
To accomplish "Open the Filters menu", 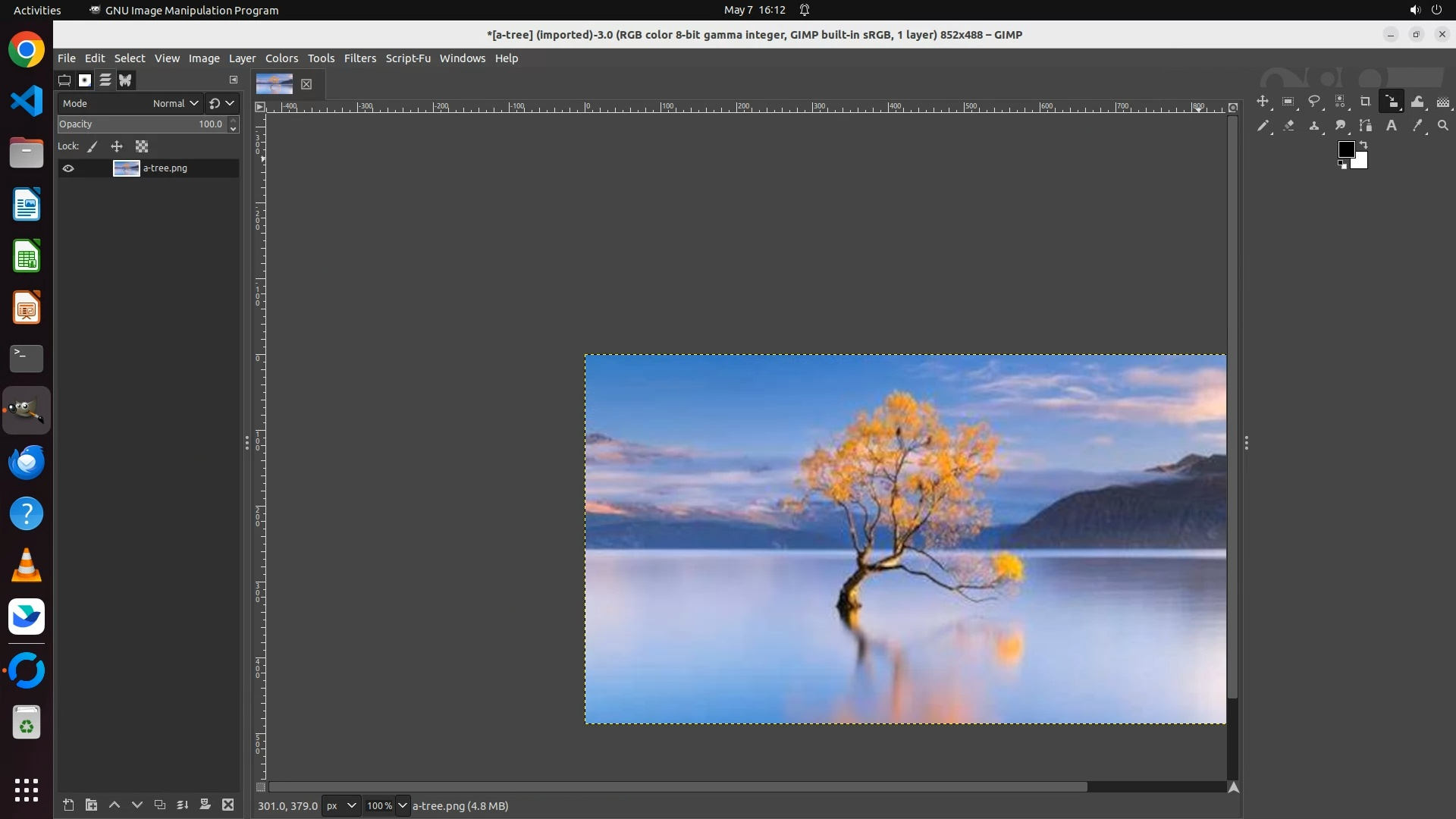I will click(x=359, y=58).
